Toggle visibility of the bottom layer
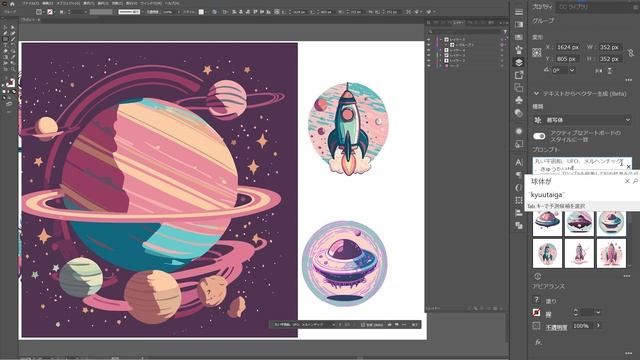The width and height of the screenshot is (640, 360). [x=429, y=66]
